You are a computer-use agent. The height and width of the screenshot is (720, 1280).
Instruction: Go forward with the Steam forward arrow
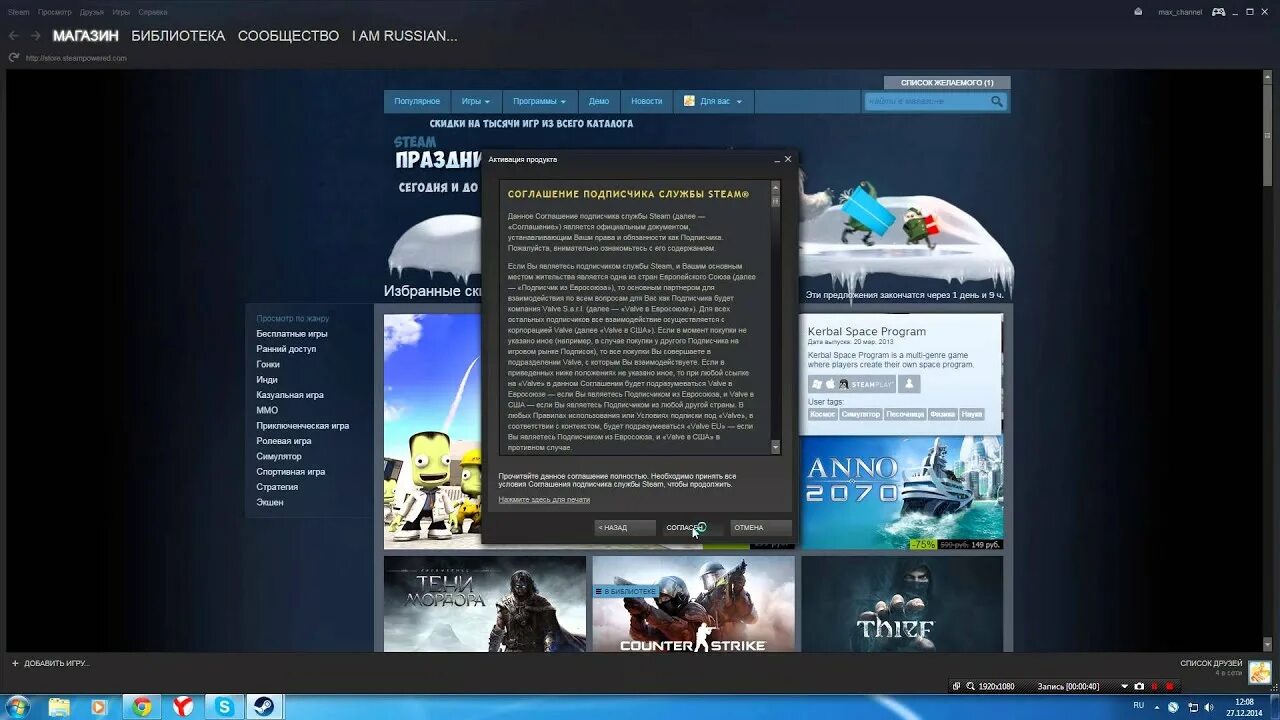pos(35,36)
